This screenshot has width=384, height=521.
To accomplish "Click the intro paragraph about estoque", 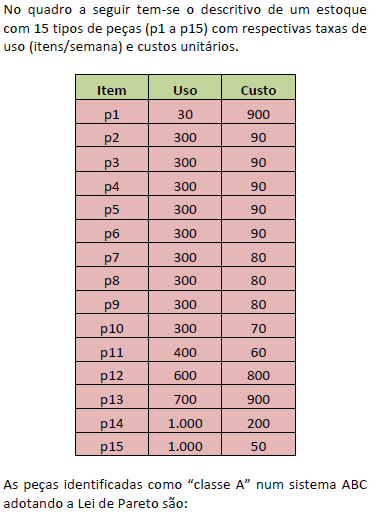I will pyautogui.click(x=185, y=28).
